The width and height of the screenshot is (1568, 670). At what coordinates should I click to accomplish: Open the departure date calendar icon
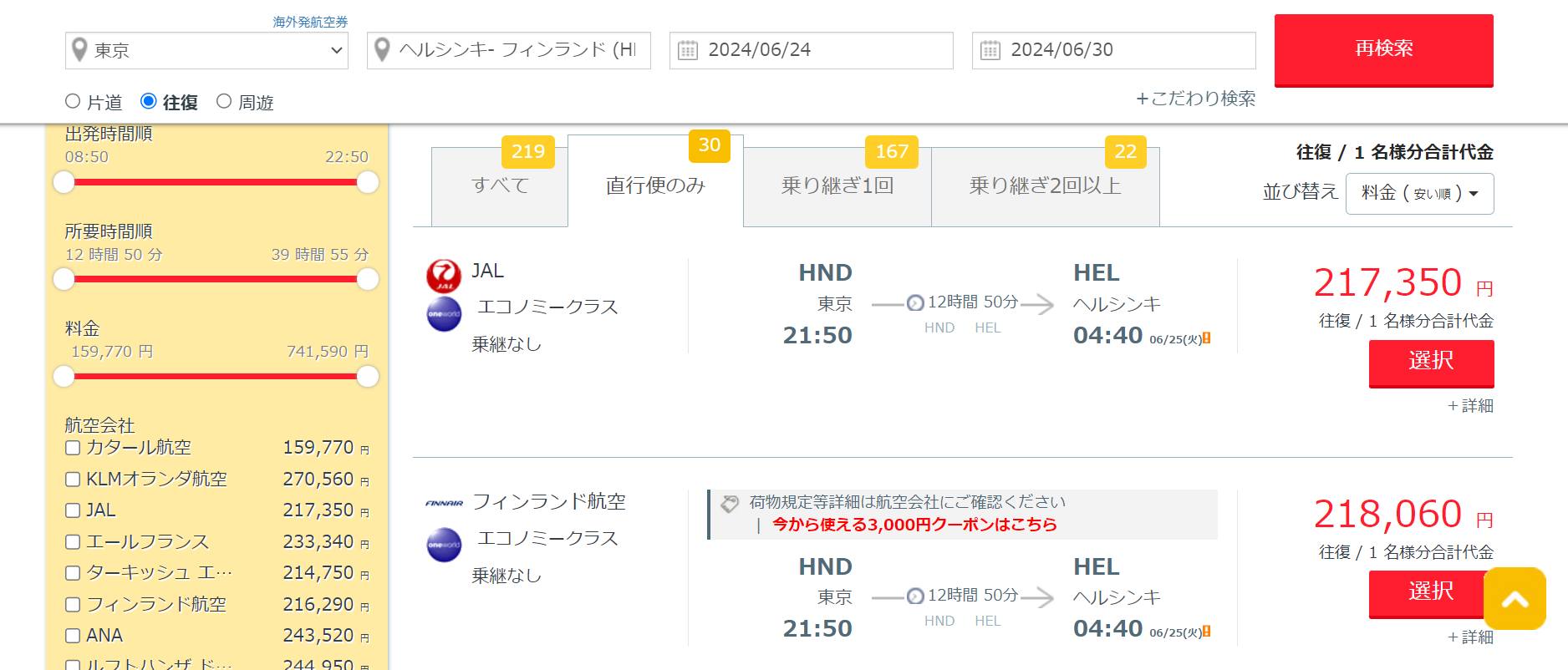tap(687, 50)
